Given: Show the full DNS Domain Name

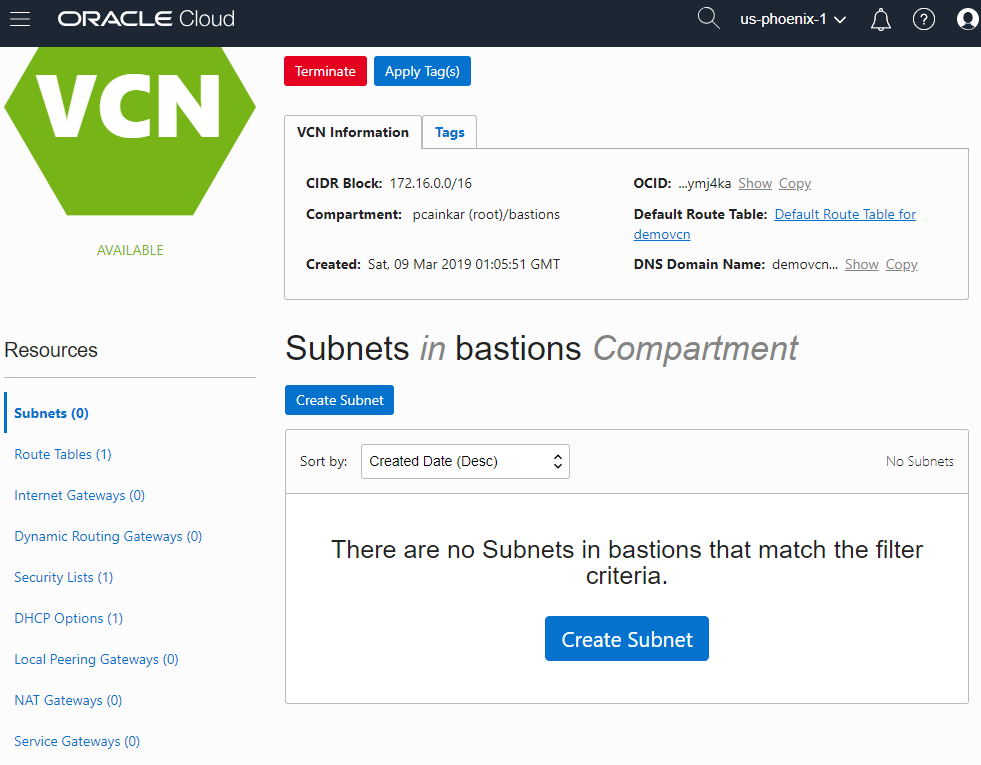Looking at the screenshot, I should coord(862,265).
